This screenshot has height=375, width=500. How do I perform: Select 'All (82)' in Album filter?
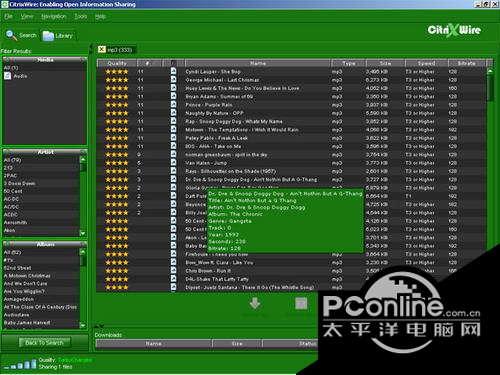(12, 252)
